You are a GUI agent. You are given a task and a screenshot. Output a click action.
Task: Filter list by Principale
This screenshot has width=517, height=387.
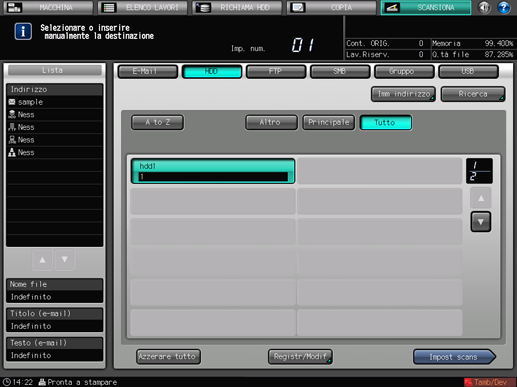[x=329, y=122]
